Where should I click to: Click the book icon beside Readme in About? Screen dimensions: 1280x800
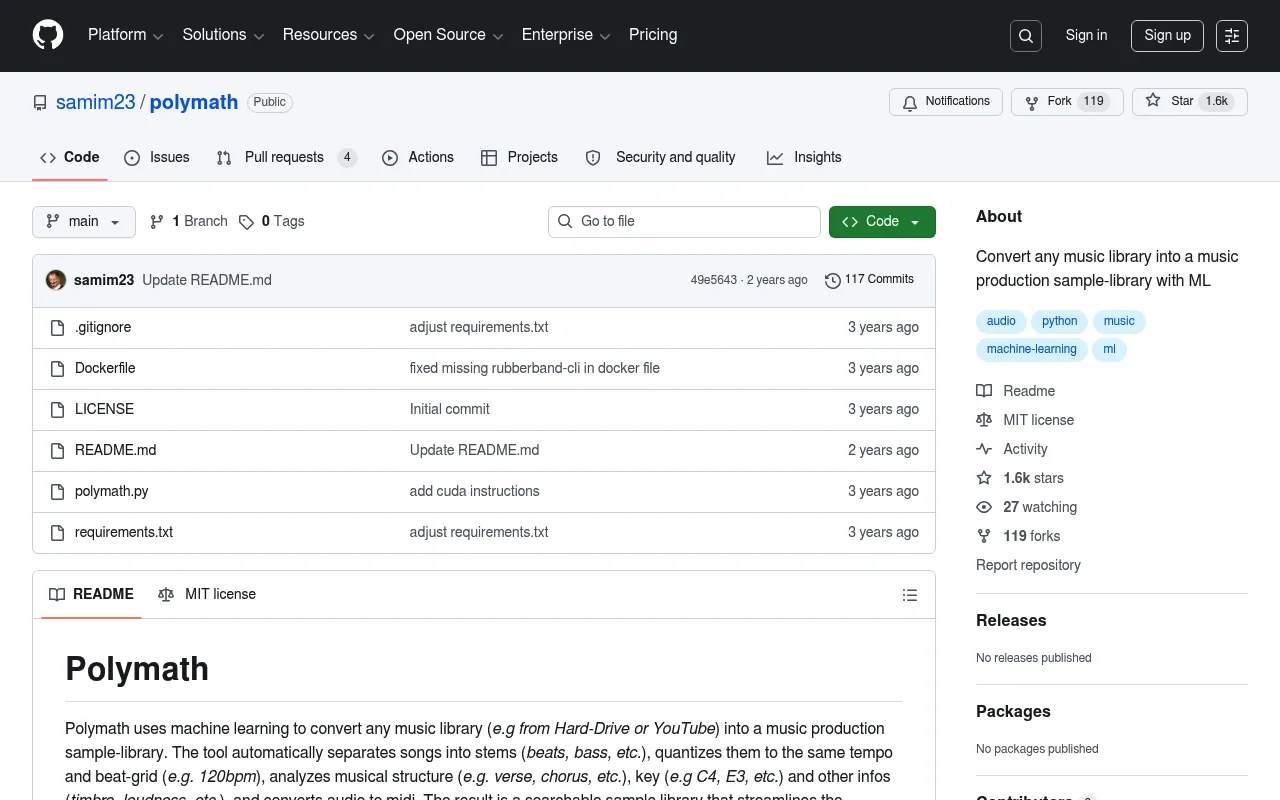coord(984,391)
